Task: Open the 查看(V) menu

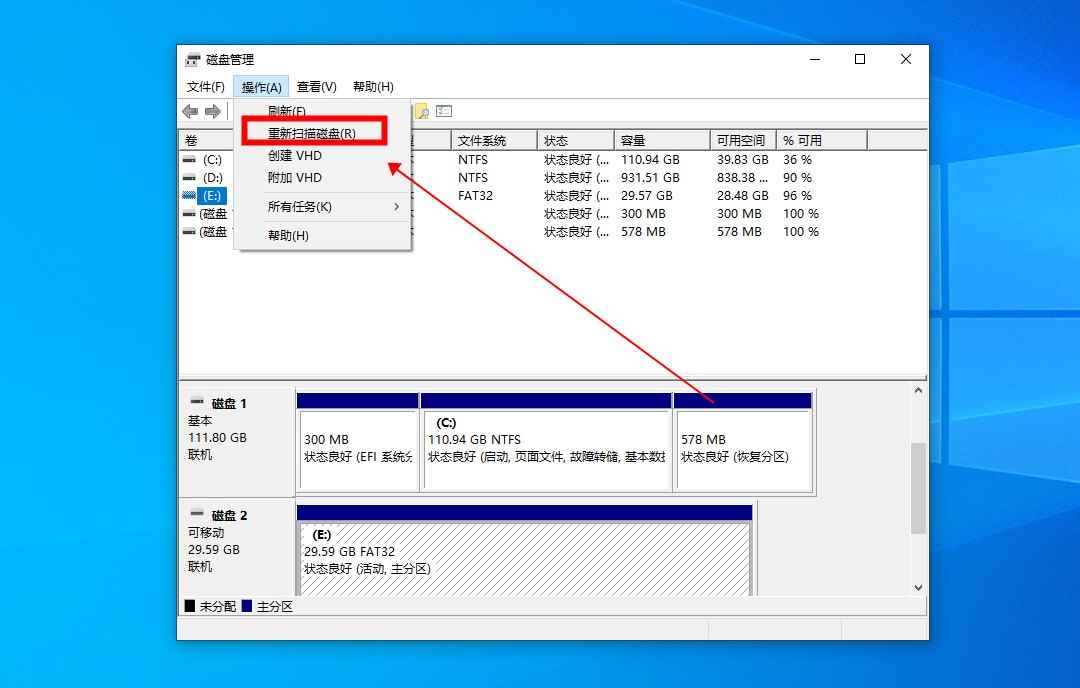Action: click(316, 86)
